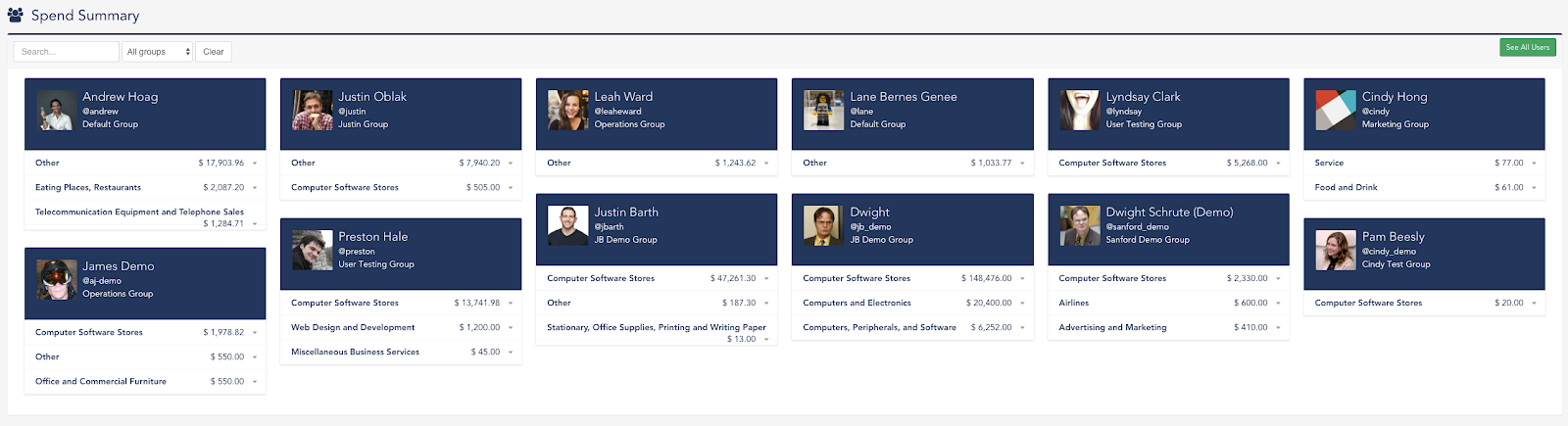Click the See All Users button
1568x426 pixels.
(x=1528, y=47)
